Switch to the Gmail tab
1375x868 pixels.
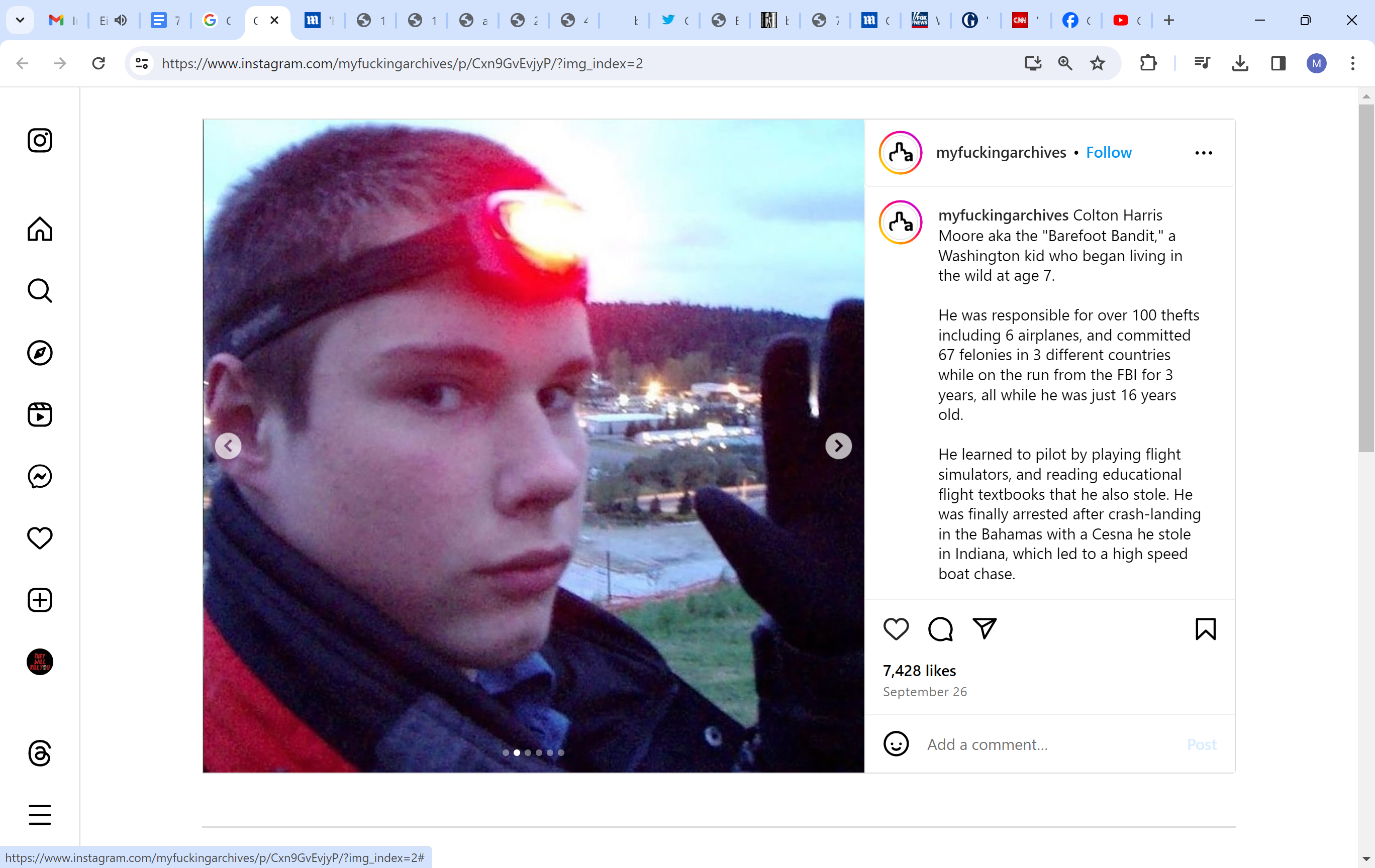click(x=63, y=21)
